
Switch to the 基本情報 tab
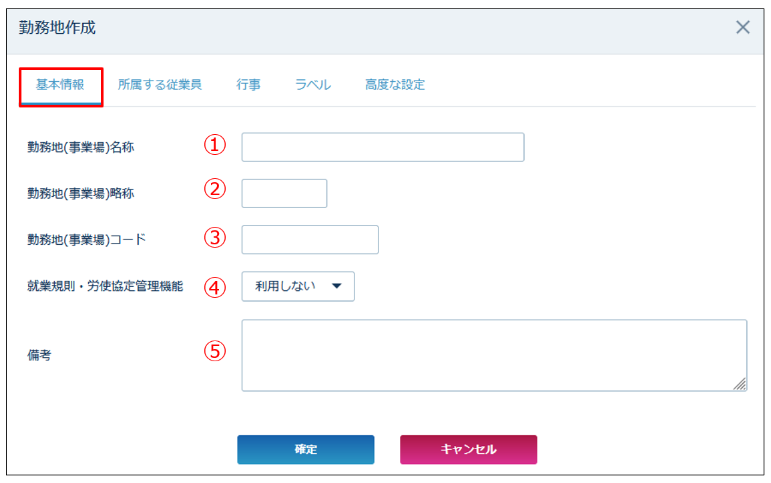click(60, 85)
